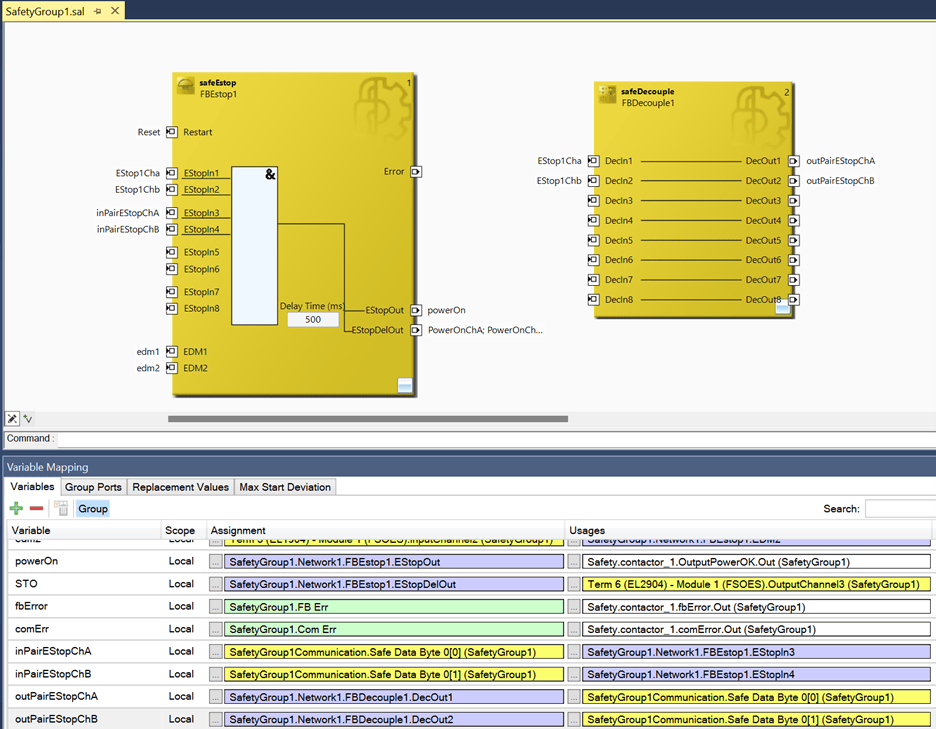
Task: Select the unassigned DecOut4 output port
Action: (794, 220)
